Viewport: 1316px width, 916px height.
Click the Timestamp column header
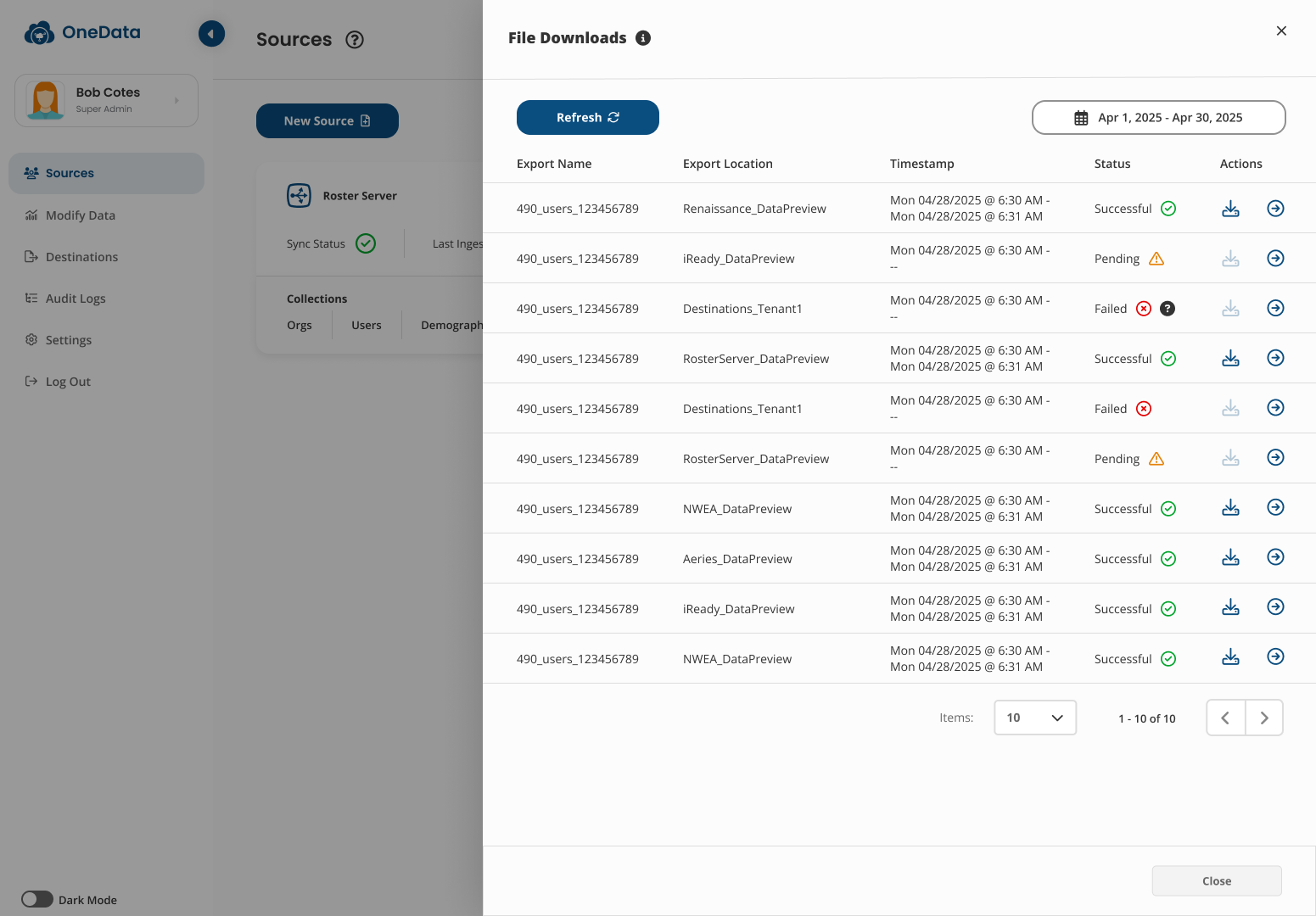pyautogui.click(x=921, y=164)
